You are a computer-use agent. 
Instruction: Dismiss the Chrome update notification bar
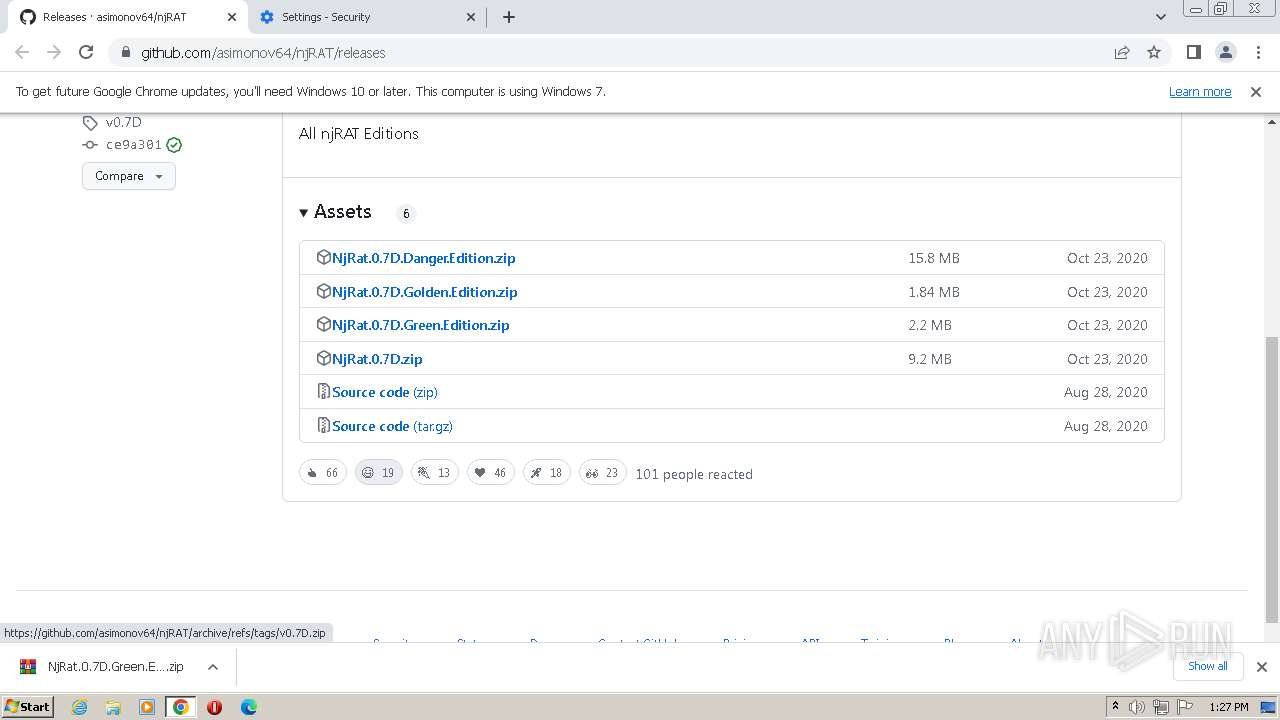pyautogui.click(x=1256, y=91)
